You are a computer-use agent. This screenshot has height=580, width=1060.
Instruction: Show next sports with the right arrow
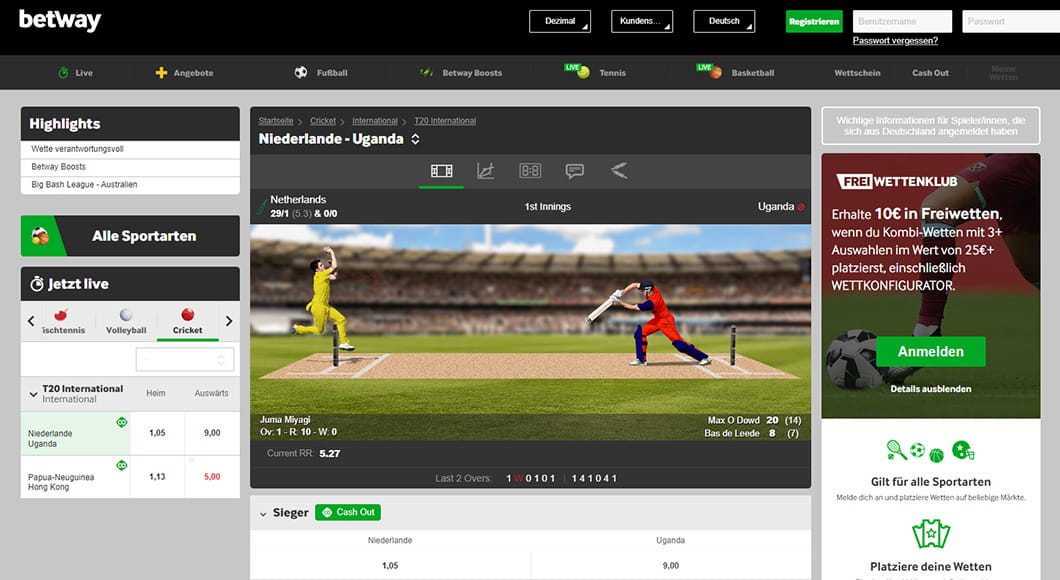[228, 321]
